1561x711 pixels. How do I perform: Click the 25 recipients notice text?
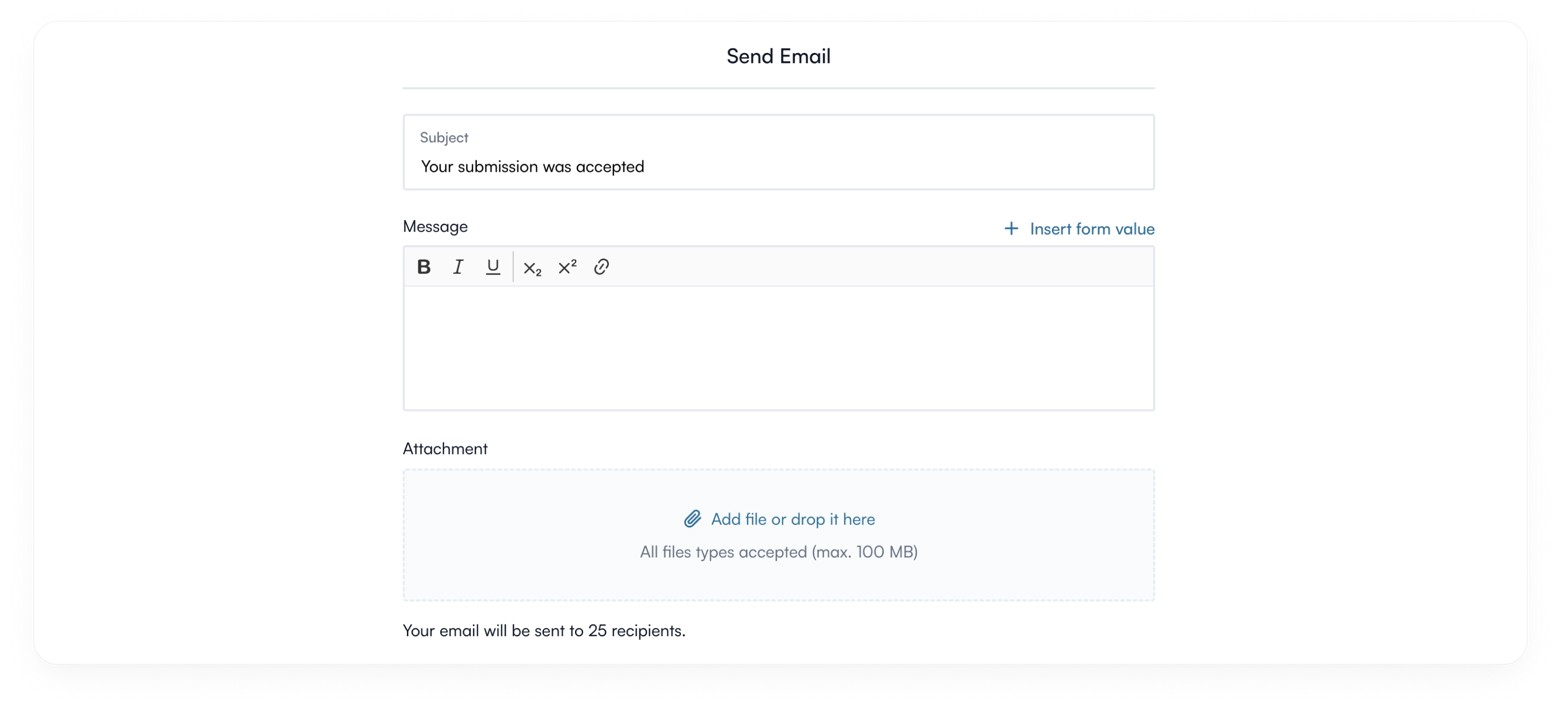tap(543, 631)
